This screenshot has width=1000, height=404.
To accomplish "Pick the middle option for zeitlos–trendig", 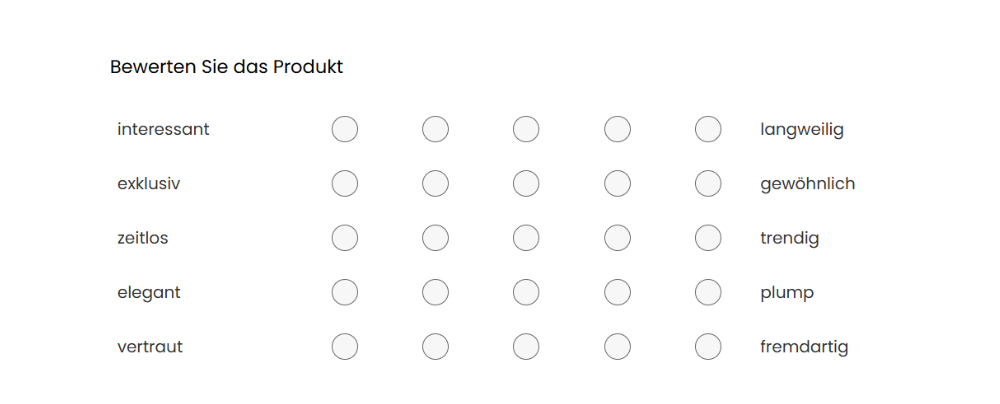I will [x=526, y=238].
